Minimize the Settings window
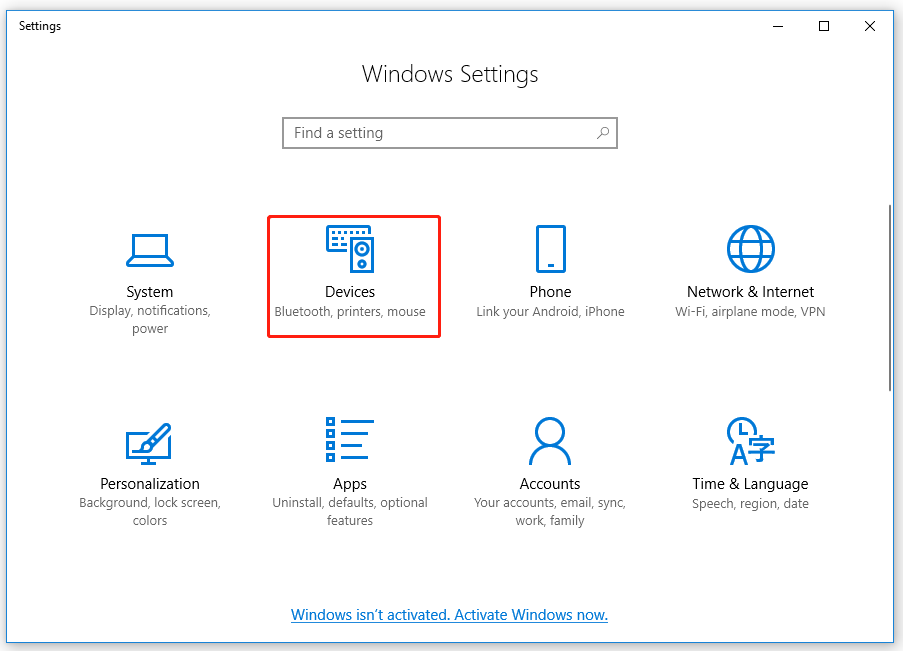Screen dimensions: 903x651 click(x=777, y=26)
